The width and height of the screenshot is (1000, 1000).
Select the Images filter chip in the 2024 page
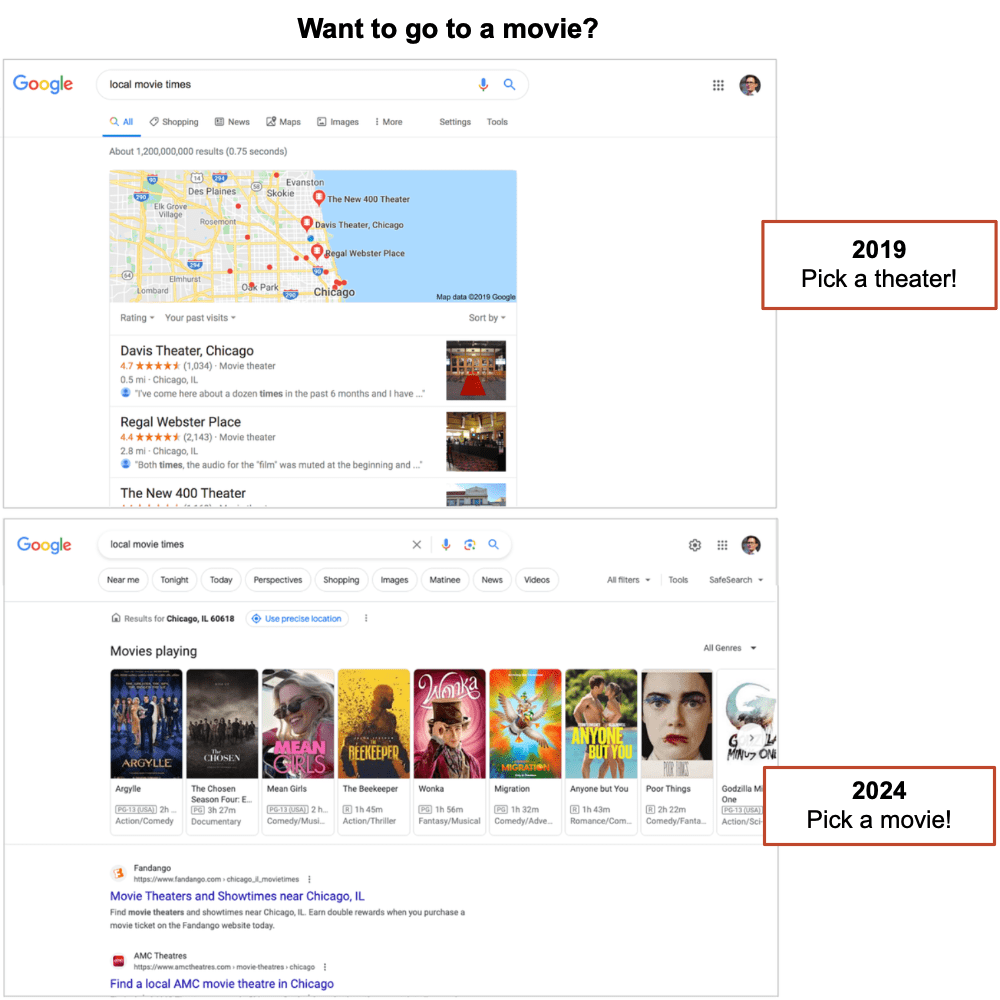pos(394,580)
